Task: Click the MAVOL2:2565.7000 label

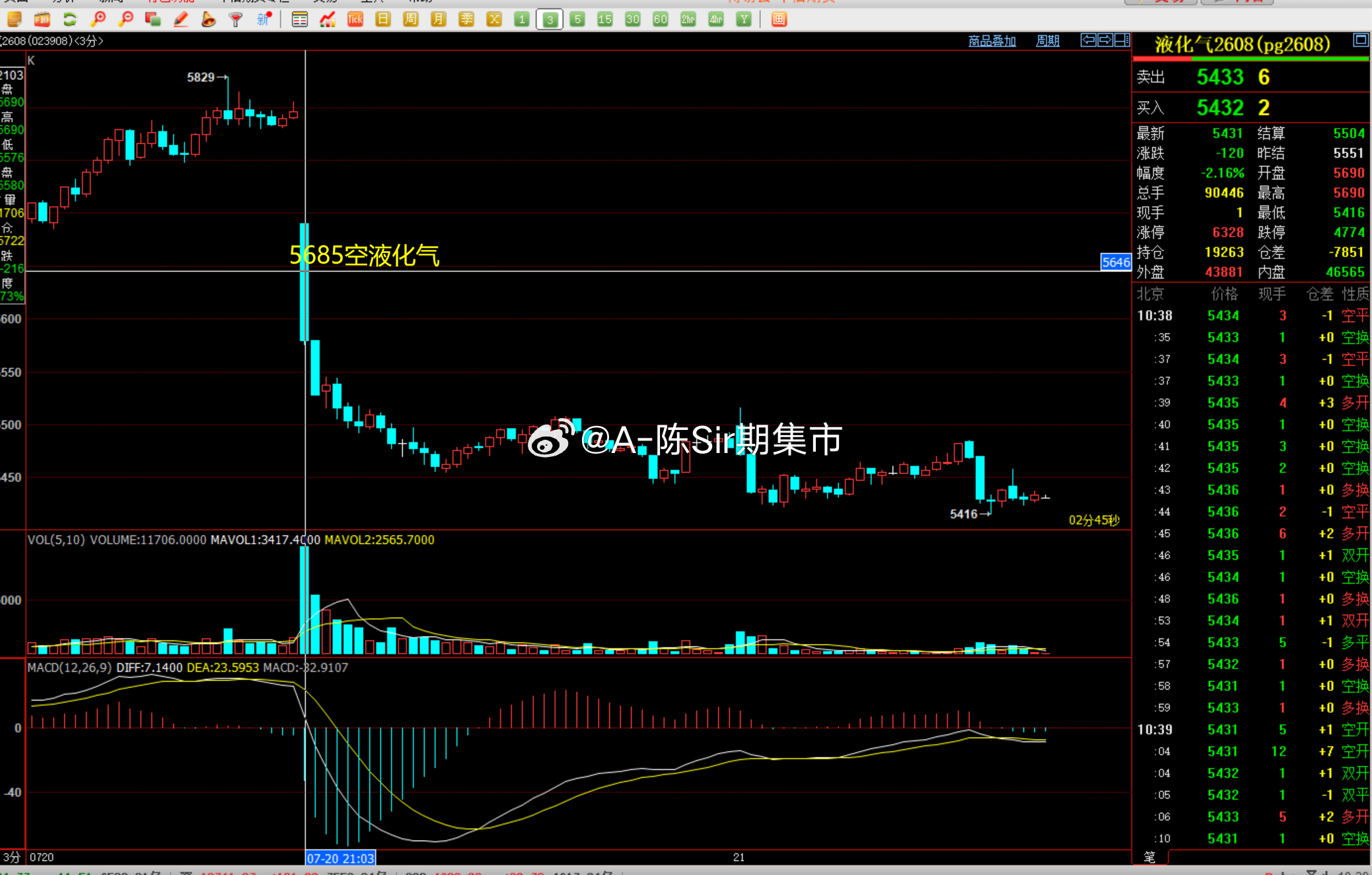Action: coord(379,540)
